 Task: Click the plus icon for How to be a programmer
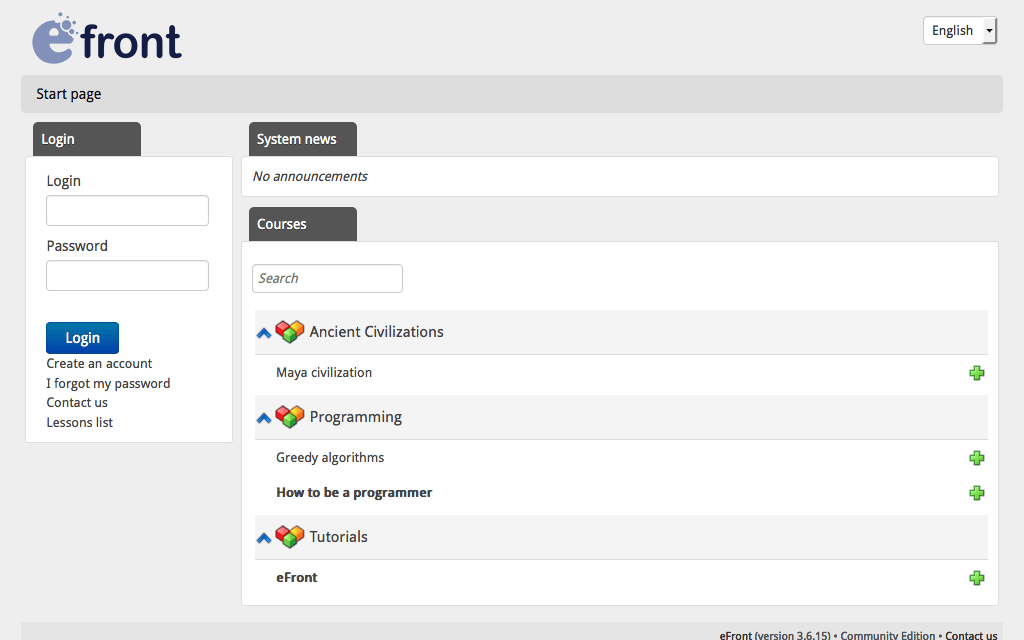point(977,493)
